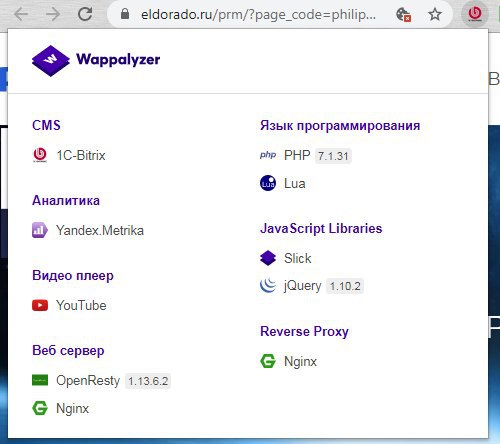Reload the page with refresh icon
The image size is (500, 444).
coord(85,14)
